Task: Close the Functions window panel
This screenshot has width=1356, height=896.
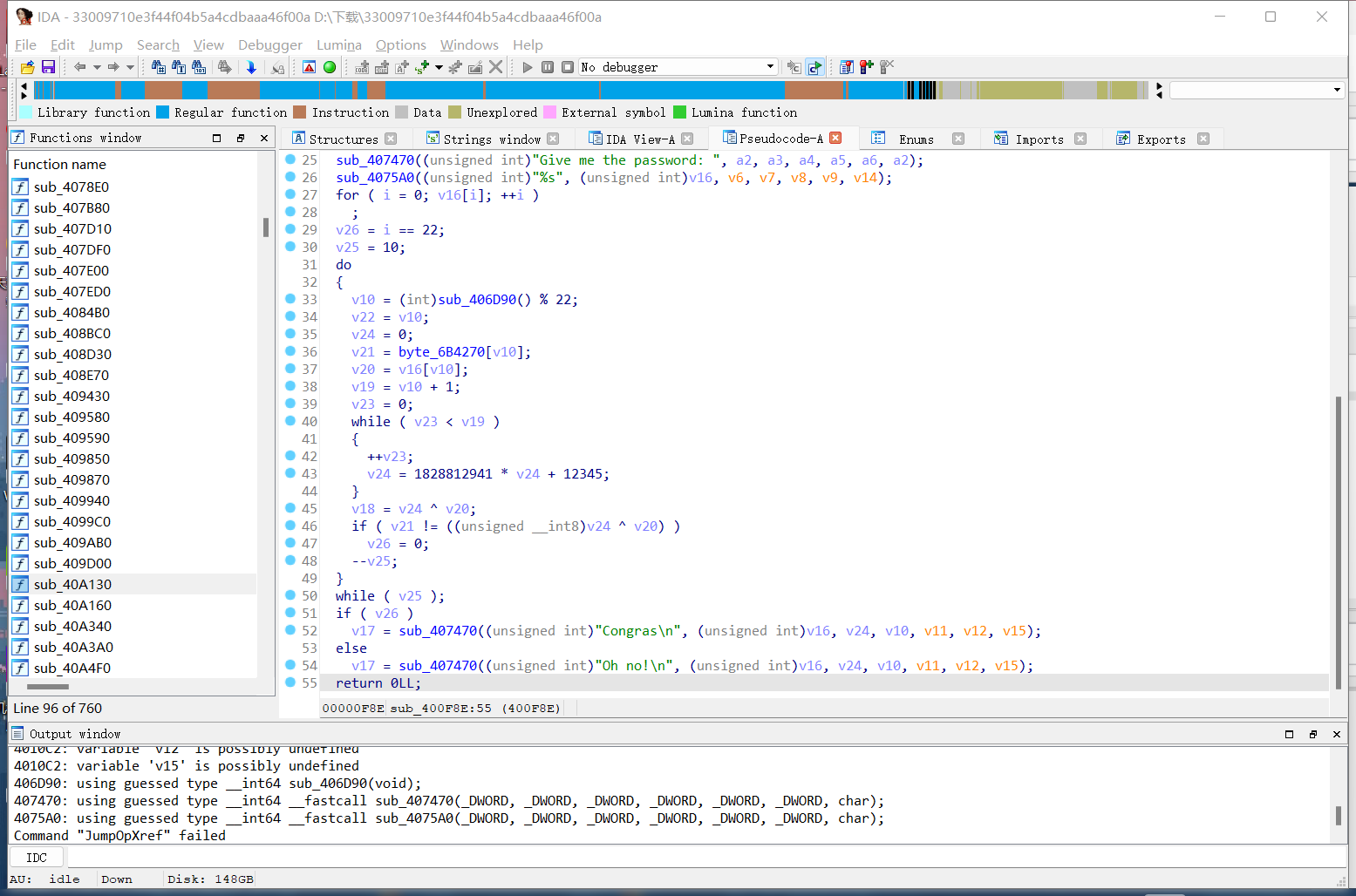Action: click(264, 138)
